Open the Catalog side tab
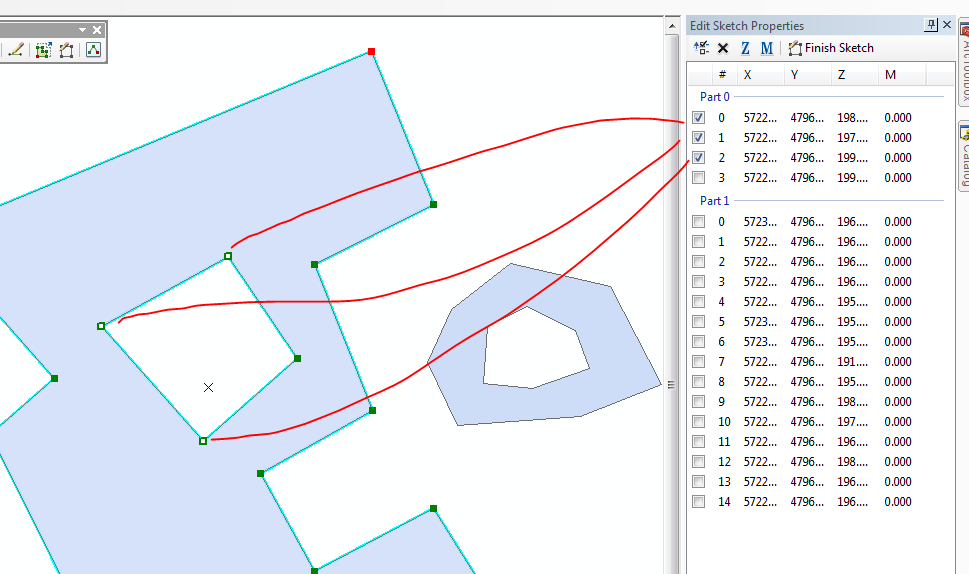The width and height of the screenshot is (969, 574). 963,156
